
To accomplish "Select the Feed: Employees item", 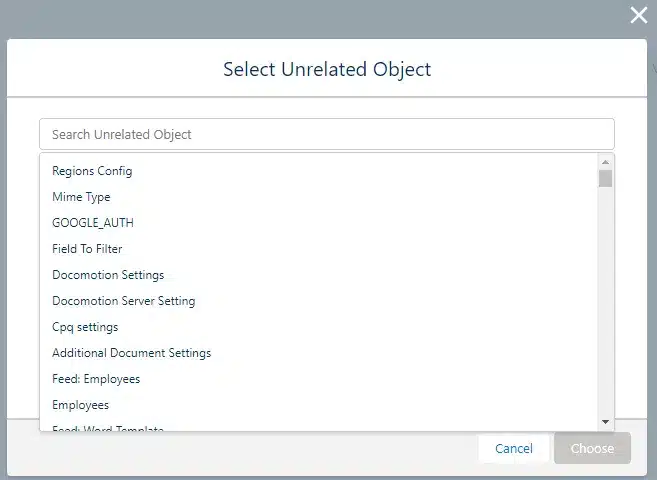I will pyautogui.click(x=96, y=379).
